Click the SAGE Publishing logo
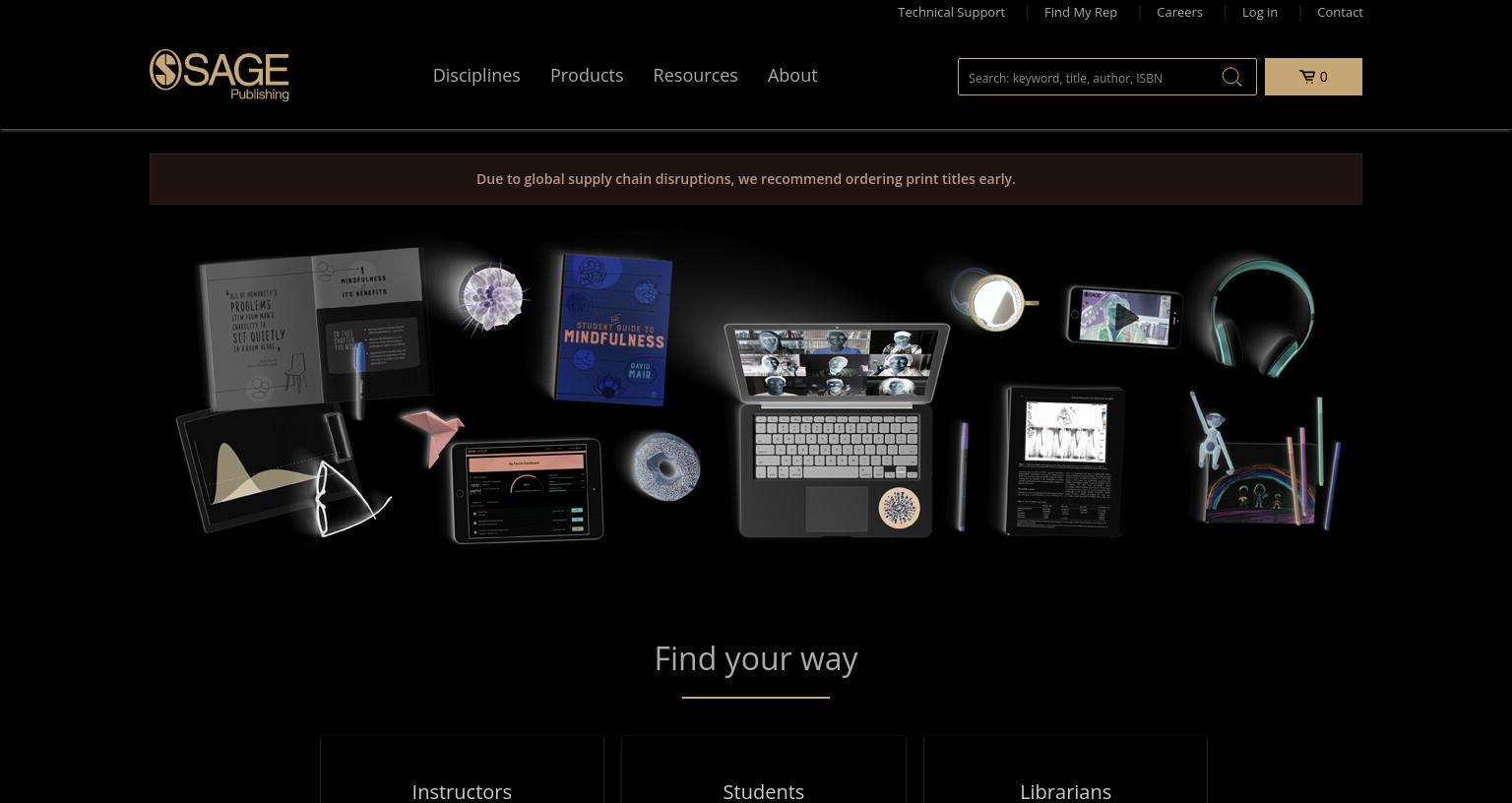1512x803 pixels. (x=219, y=76)
